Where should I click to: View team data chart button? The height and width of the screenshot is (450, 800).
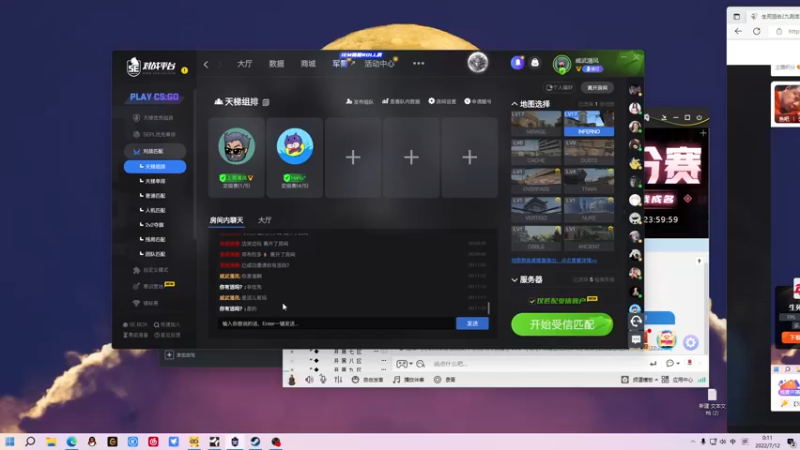401,102
